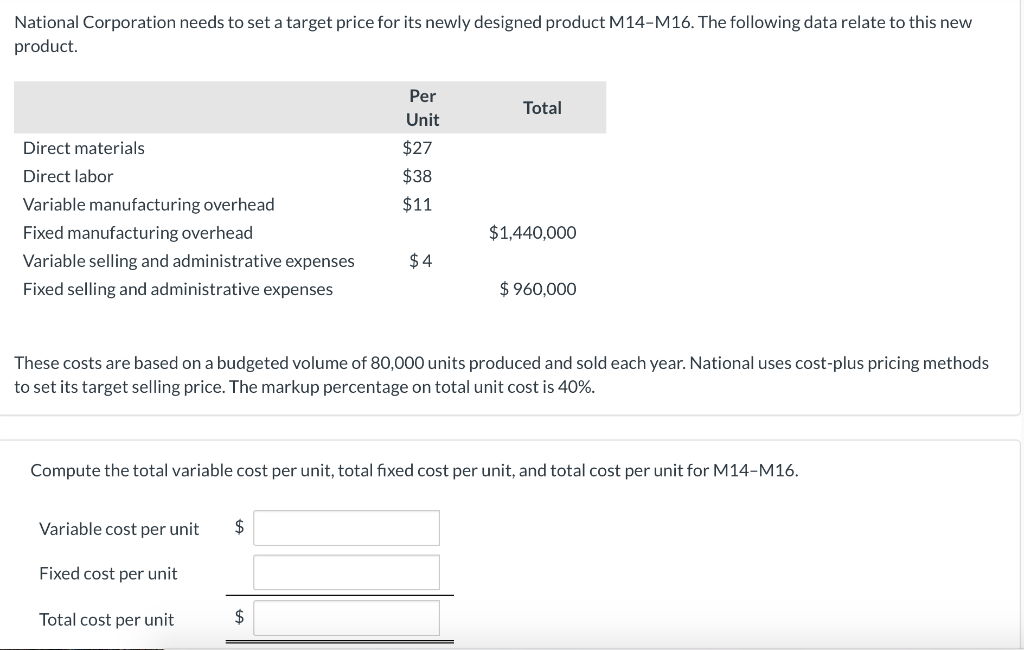This screenshot has height=650, width=1024.
Task: Select the $960,000 fixed selling expenses total
Action: (537, 289)
